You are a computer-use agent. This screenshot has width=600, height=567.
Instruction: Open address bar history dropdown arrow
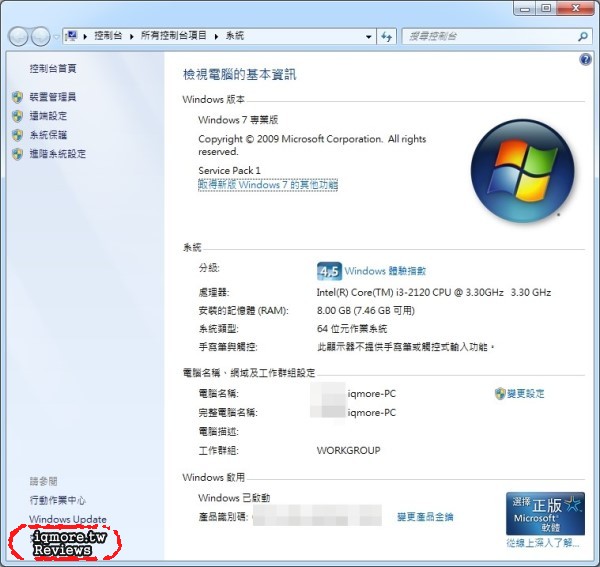[368, 37]
